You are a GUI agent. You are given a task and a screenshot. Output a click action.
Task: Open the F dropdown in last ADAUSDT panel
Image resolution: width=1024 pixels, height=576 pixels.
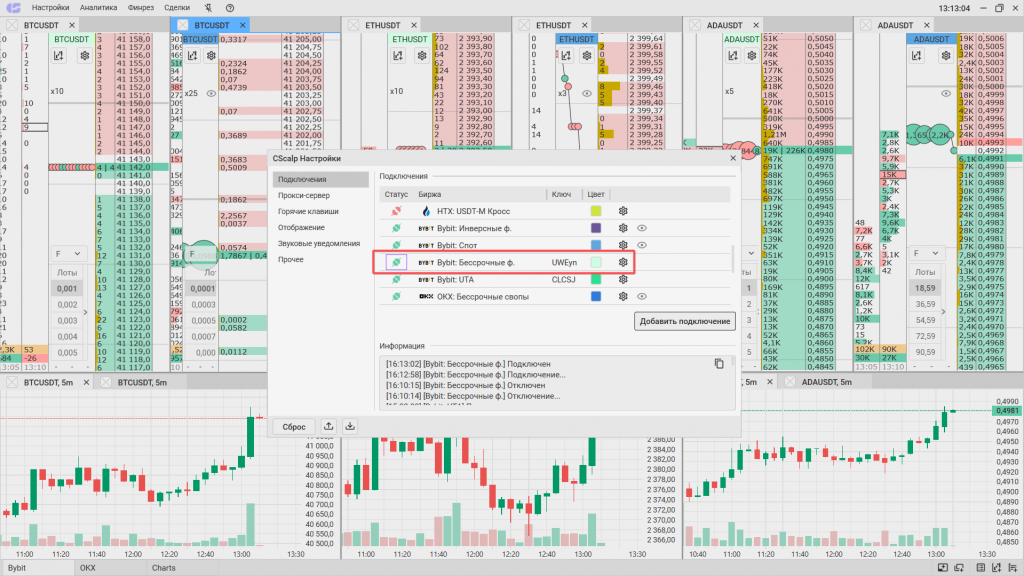[x=930, y=254]
